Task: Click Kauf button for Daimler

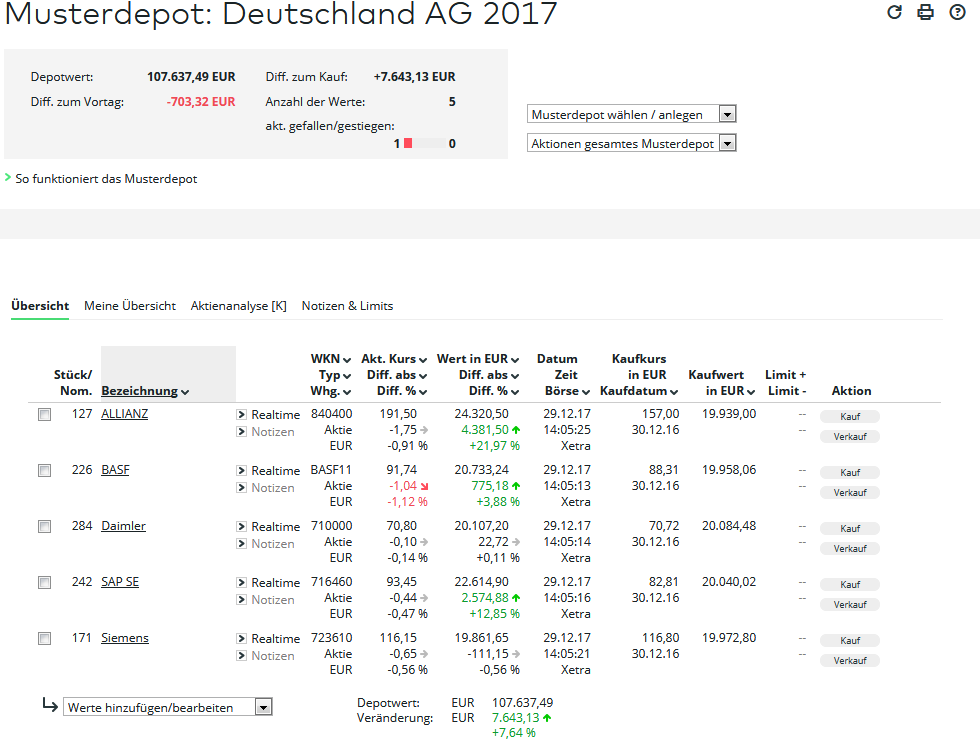Action: [x=850, y=528]
